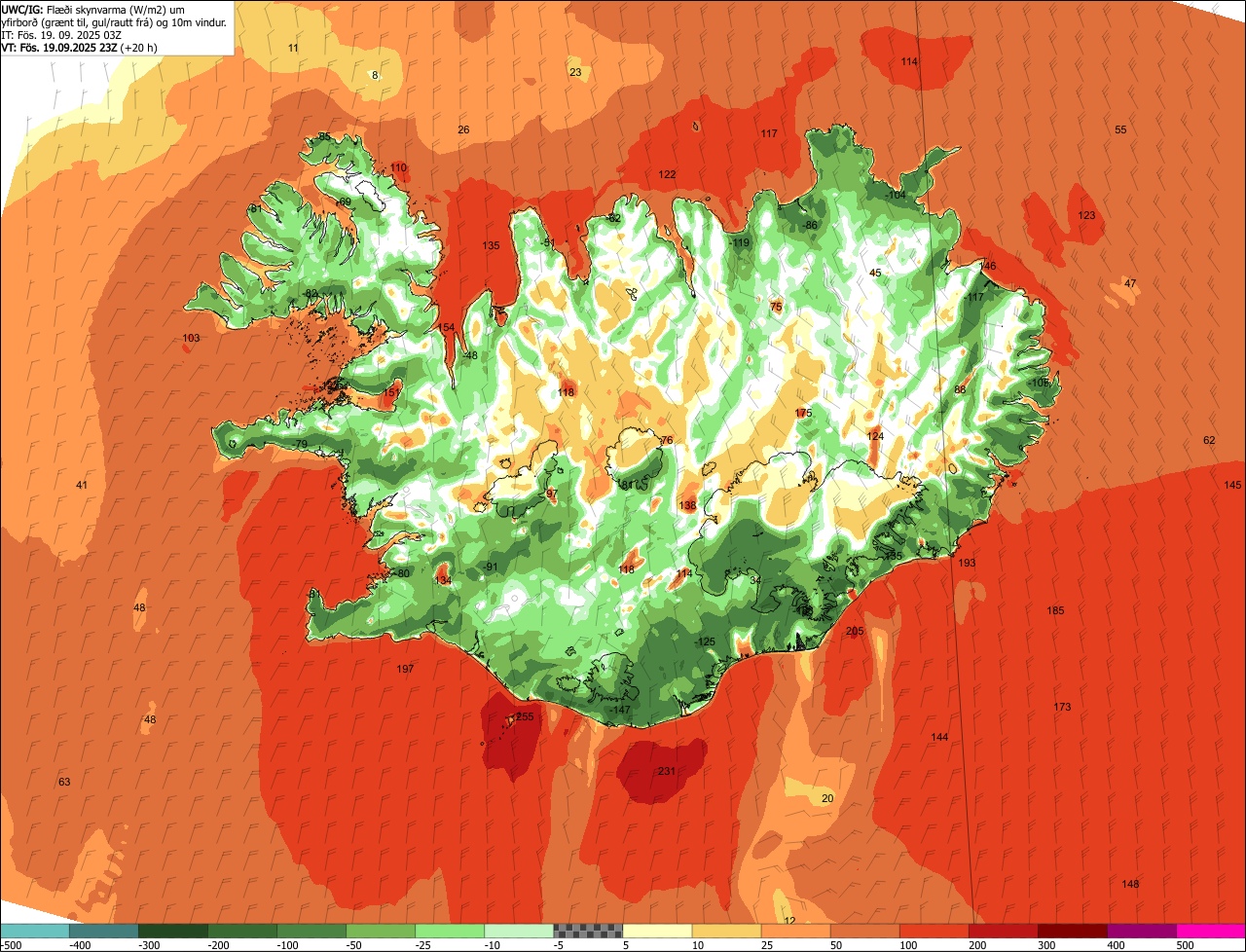
Task: Click the map value "231" in dark red patch
Action: 667,771
